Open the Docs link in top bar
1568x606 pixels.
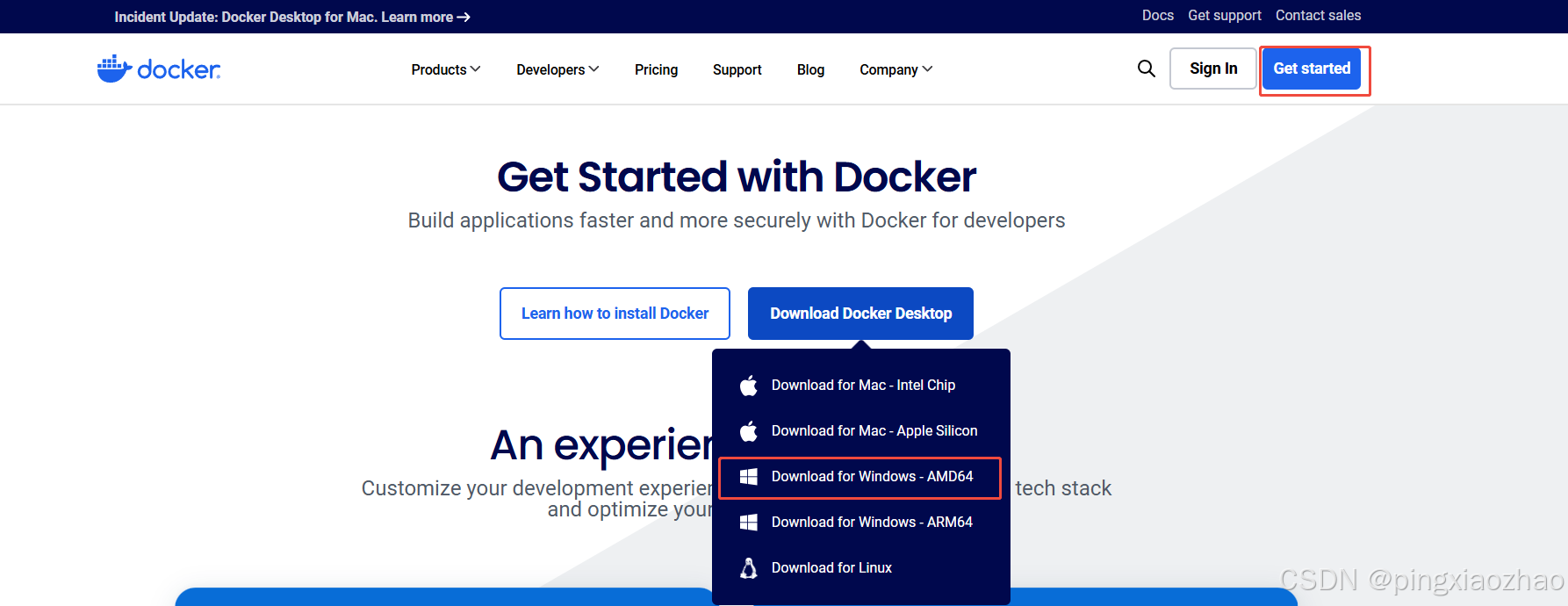click(1157, 16)
